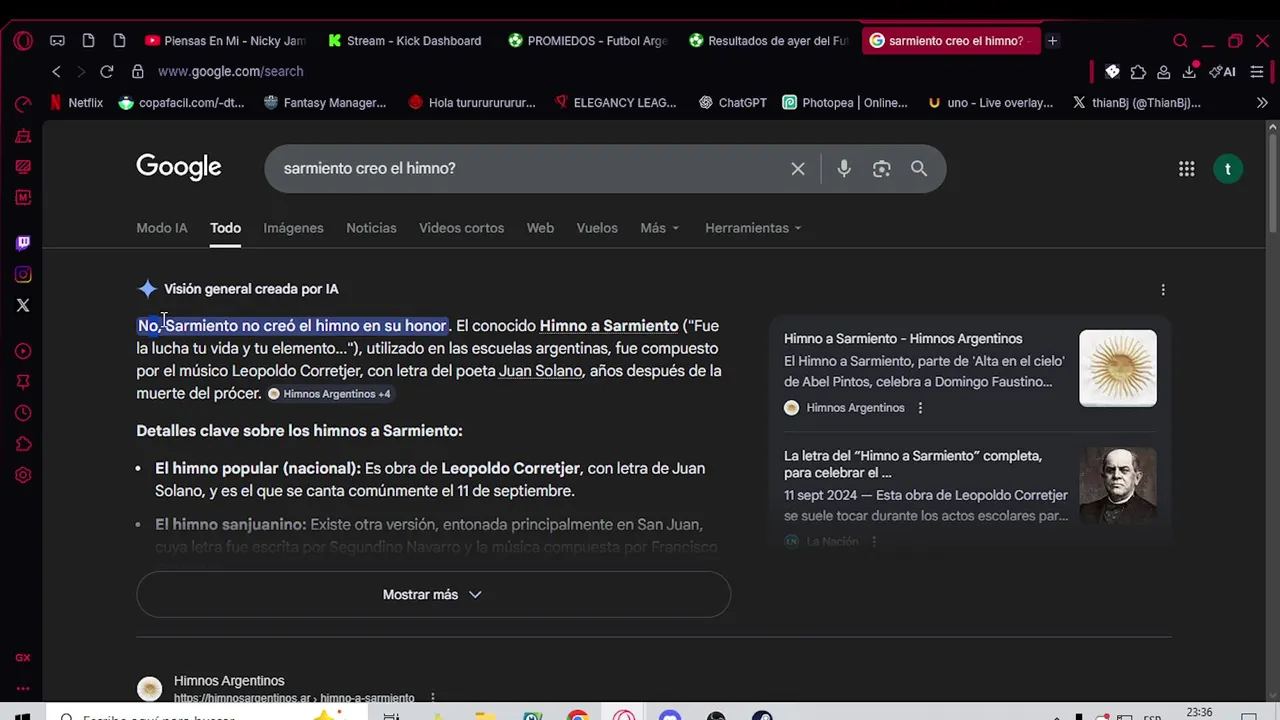Open the AI assistant button in toolbar
Viewport: 1280px width, 720px height.
(x=1223, y=72)
